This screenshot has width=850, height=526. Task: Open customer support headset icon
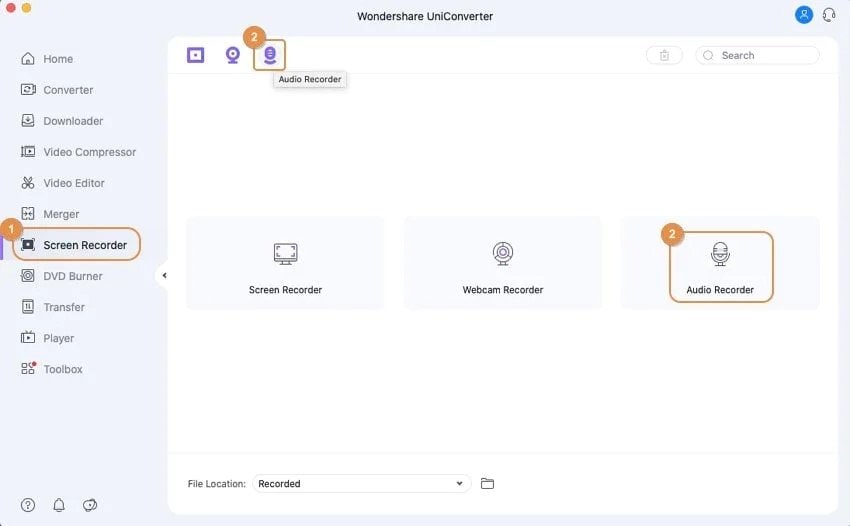click(829, 15)
